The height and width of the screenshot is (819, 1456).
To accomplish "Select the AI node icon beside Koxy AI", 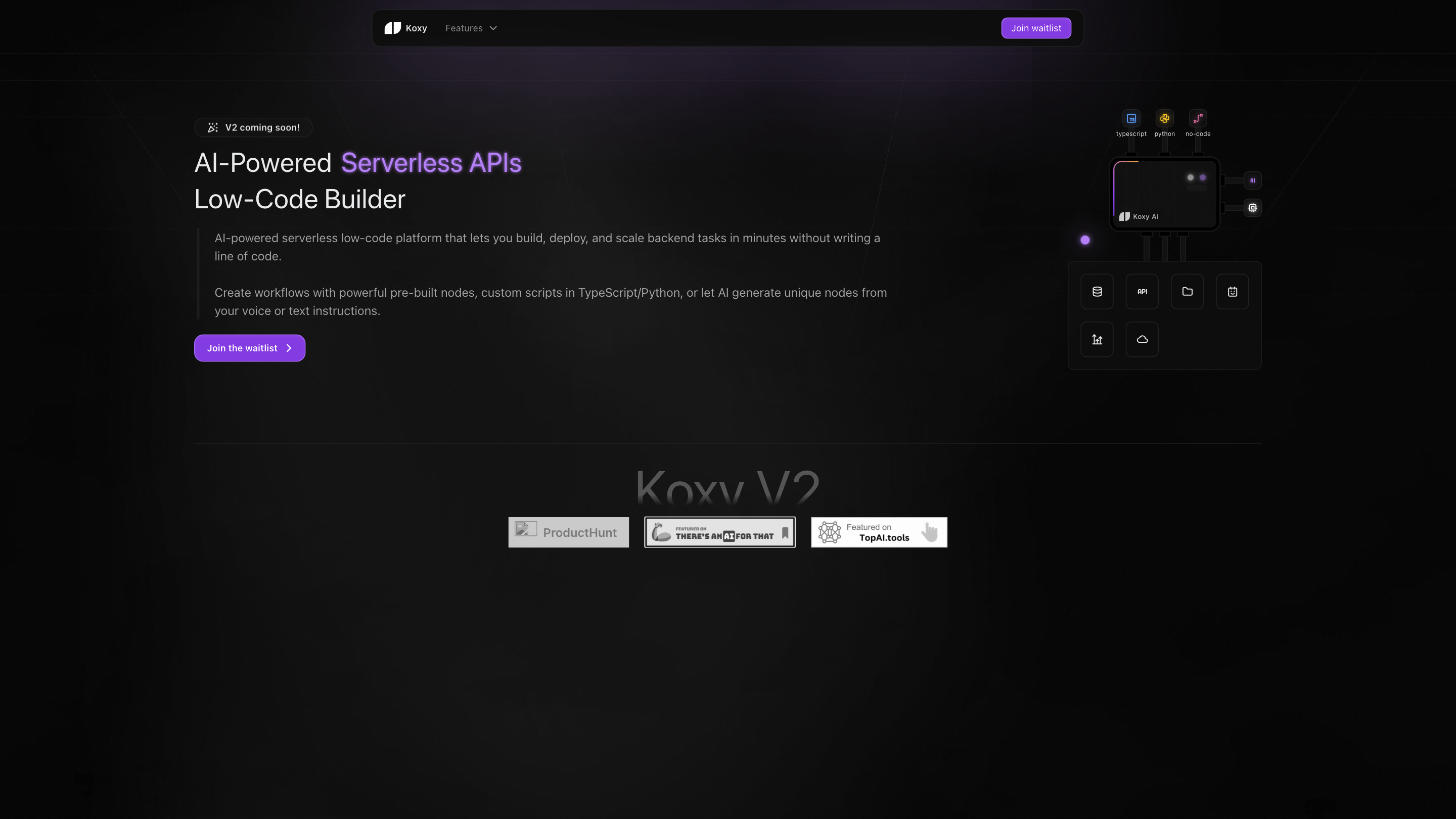I will (1253, 180).
